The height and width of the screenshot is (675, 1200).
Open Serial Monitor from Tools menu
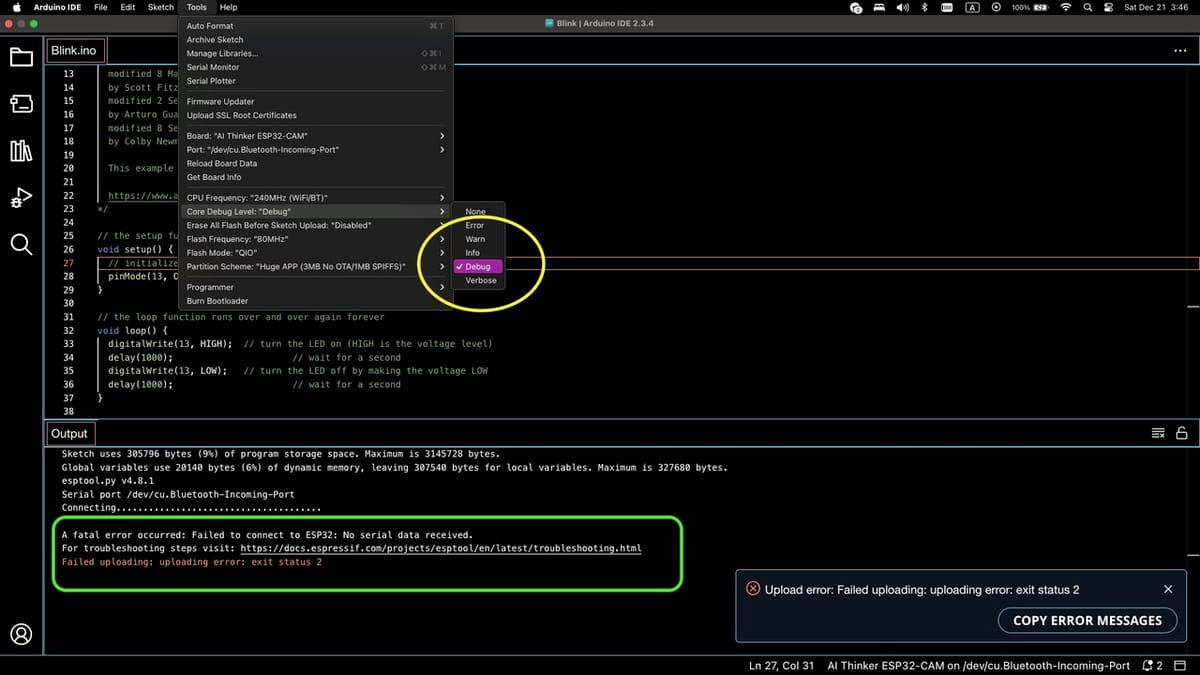coord(315,67)
